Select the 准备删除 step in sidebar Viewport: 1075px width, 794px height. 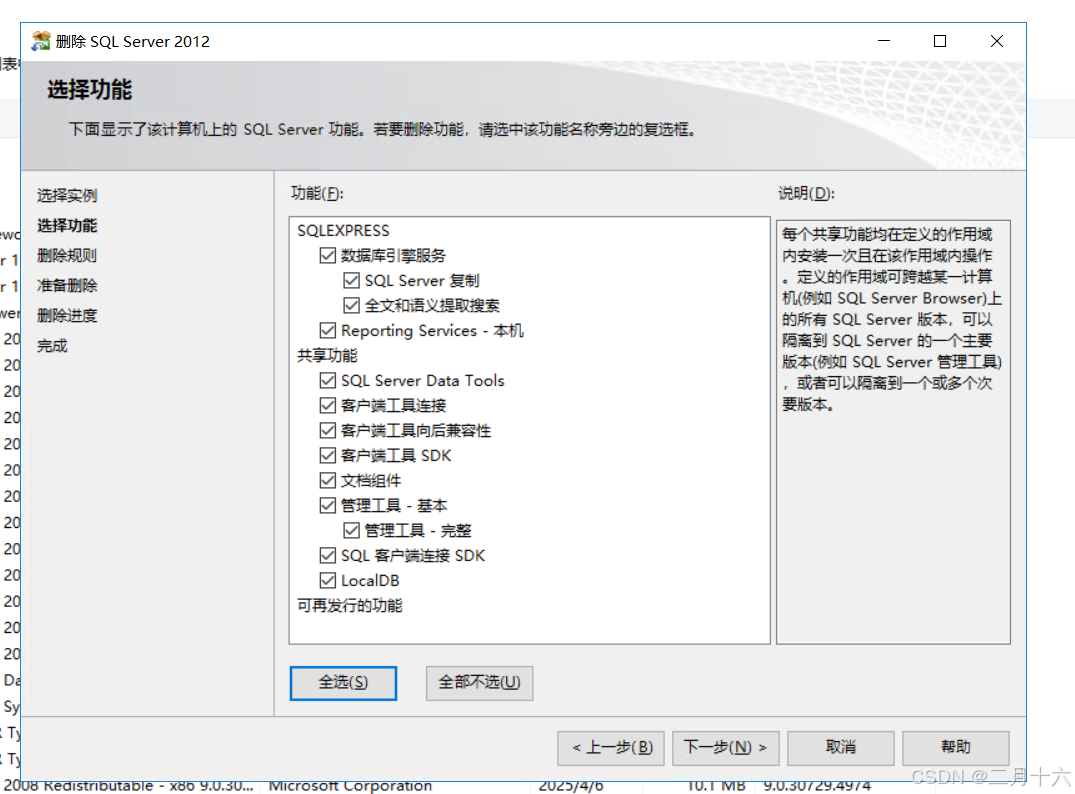(x=67, y=285)
